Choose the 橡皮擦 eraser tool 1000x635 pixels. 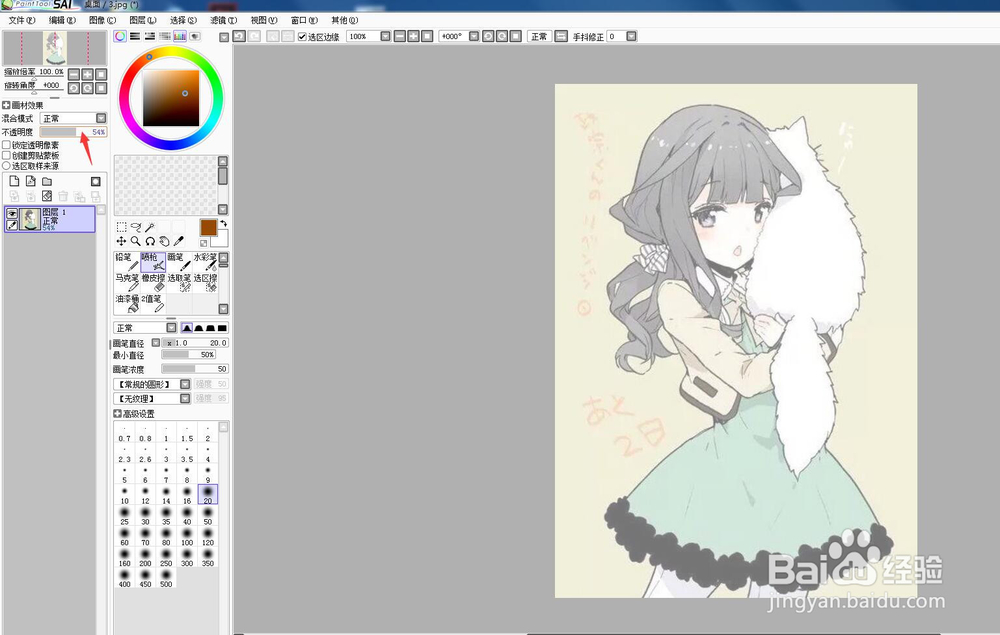click(x=153, y=283)
